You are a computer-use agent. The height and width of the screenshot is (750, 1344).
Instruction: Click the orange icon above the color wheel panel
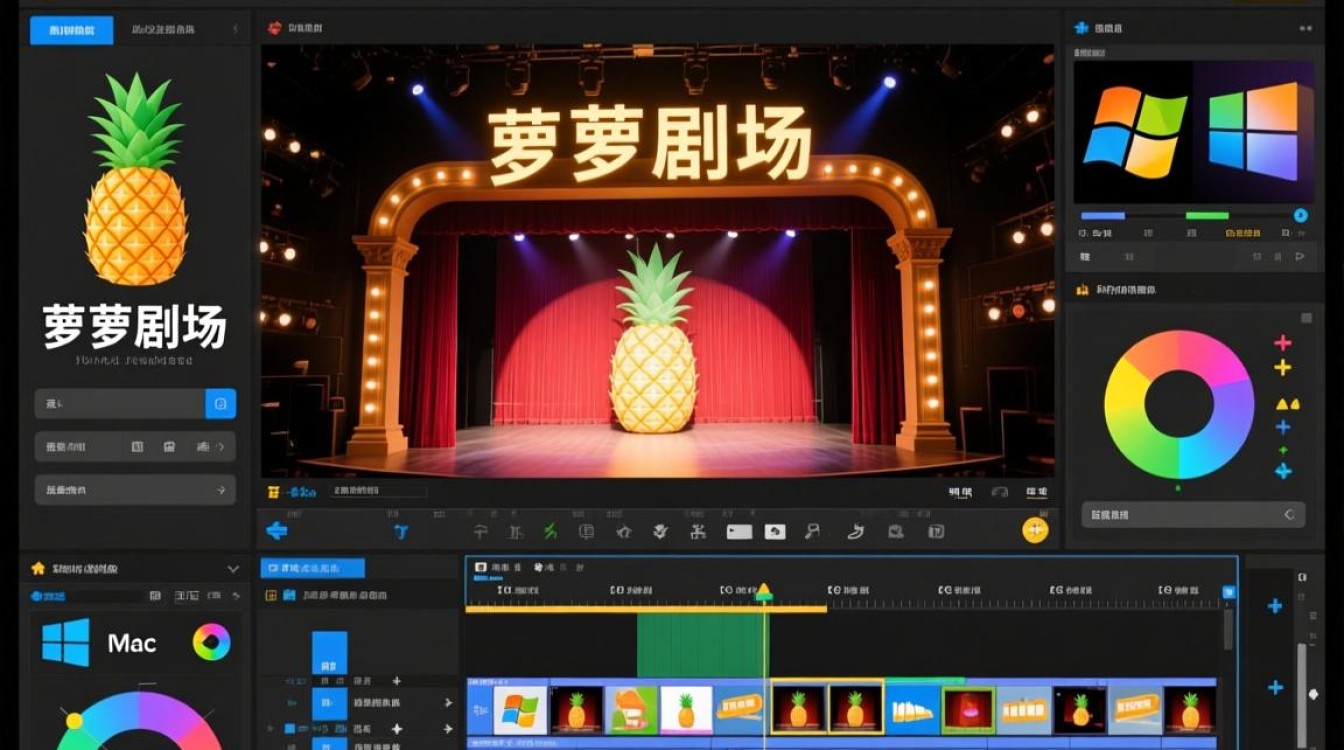[x=1081, y=289]
